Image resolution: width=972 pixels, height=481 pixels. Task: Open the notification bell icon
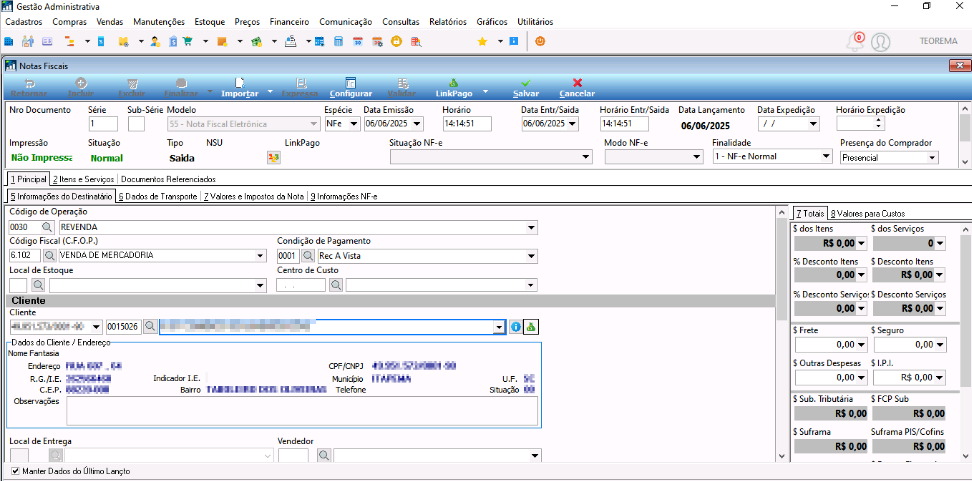855,41
